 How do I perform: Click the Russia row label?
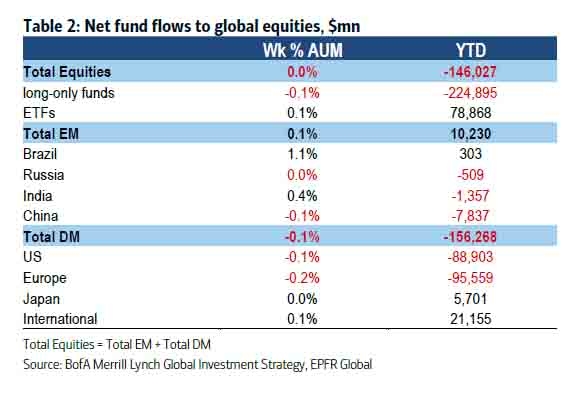[44, 175]
